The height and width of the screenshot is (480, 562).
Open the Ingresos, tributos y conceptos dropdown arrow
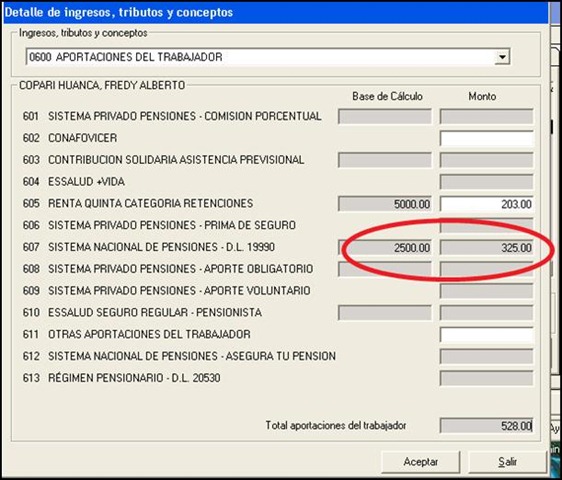tap(502, 57)
